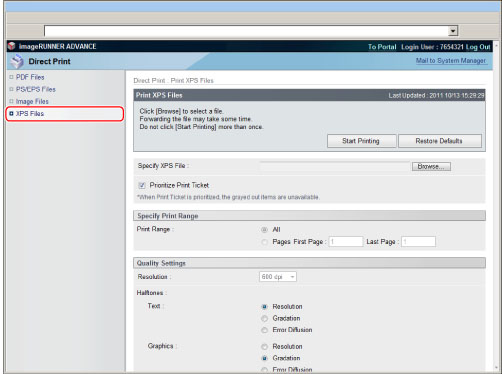This screenshot has width=502, height=374.
Task: Click the Direct Print printer icon
Action: click(x=17, y=61)
